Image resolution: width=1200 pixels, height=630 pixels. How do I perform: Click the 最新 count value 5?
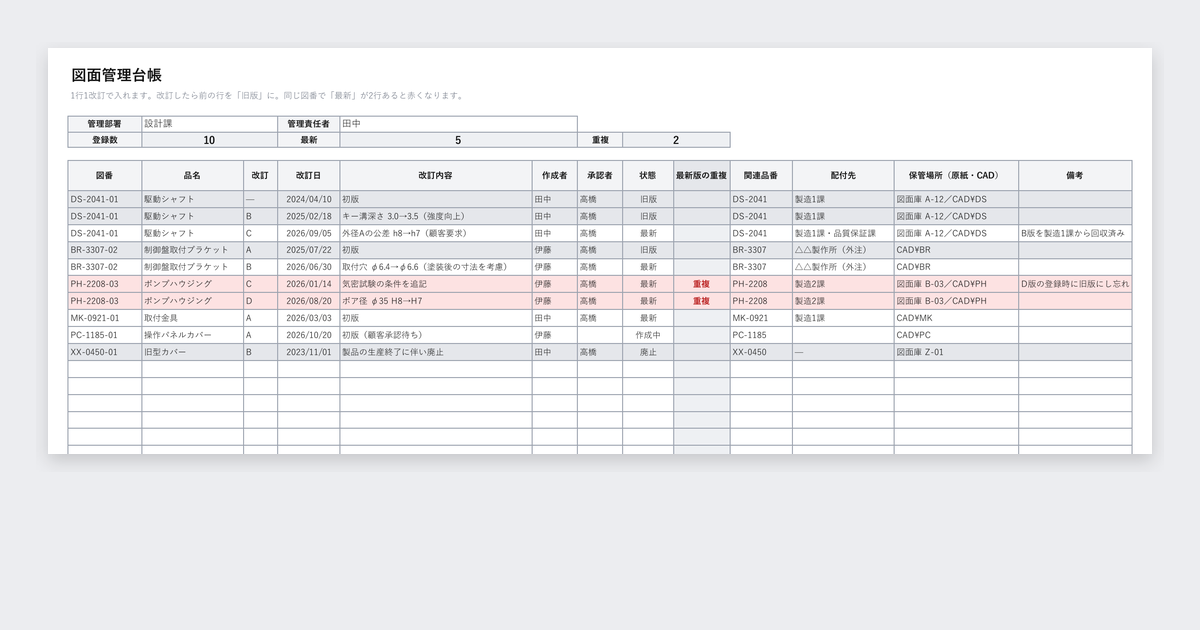458,140
